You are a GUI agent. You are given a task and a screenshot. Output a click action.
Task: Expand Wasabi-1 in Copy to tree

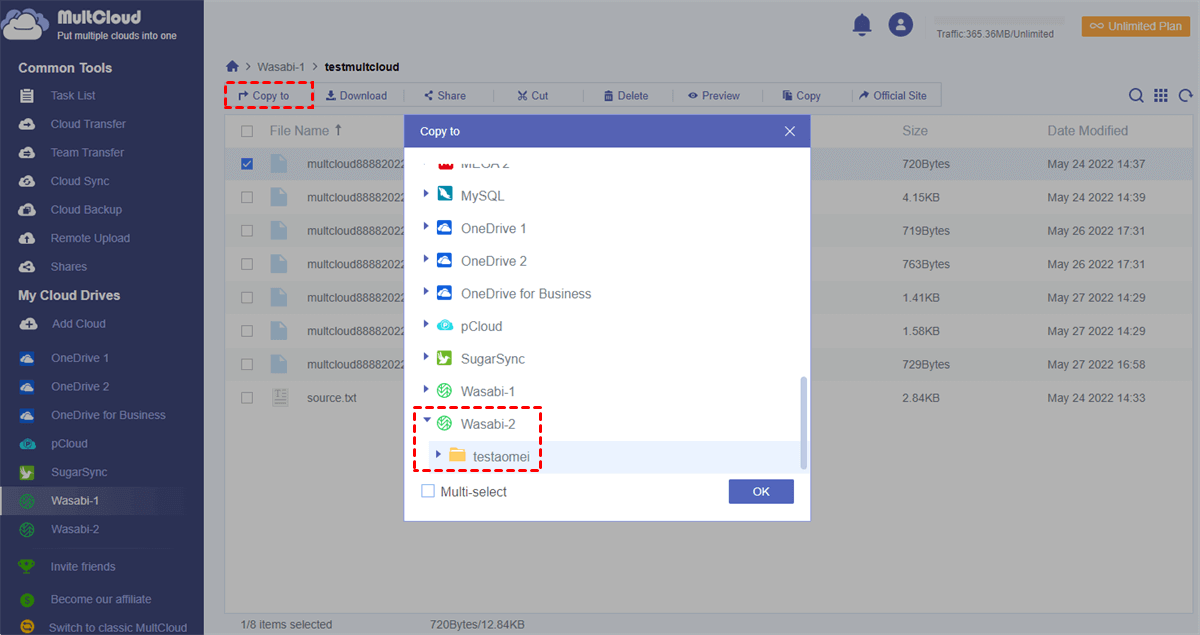[427, 389]
